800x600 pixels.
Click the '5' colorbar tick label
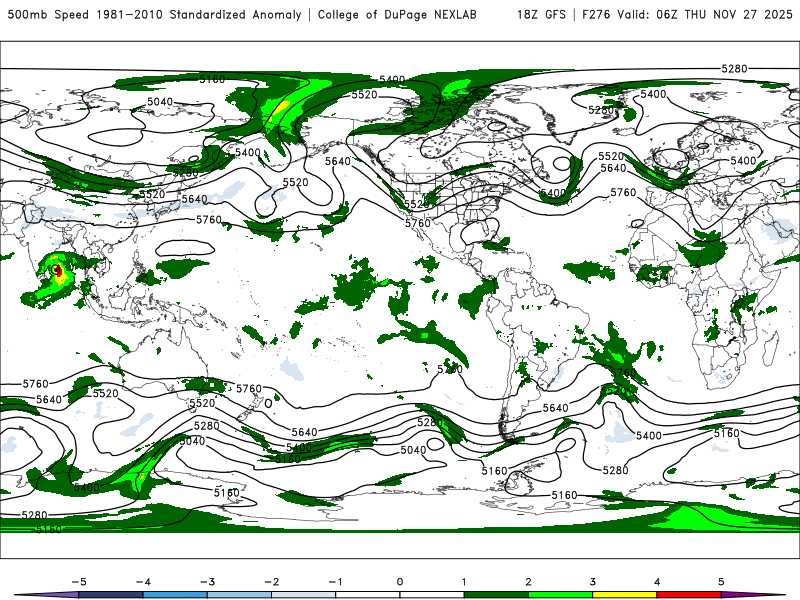[x=721, y=582]
